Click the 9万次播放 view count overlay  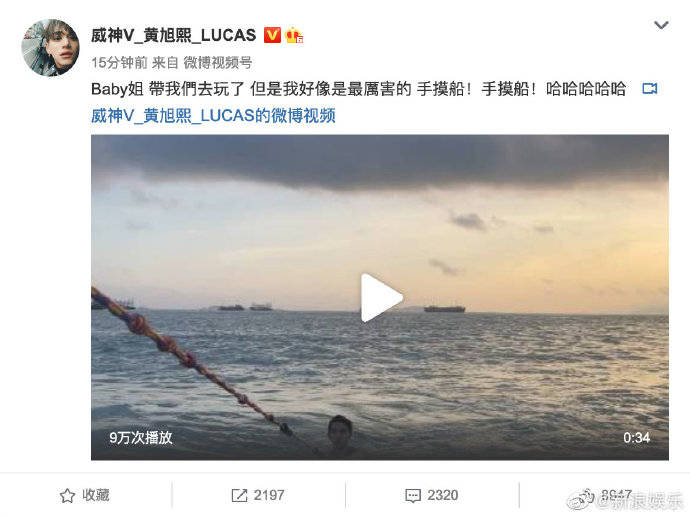[141, 438]
